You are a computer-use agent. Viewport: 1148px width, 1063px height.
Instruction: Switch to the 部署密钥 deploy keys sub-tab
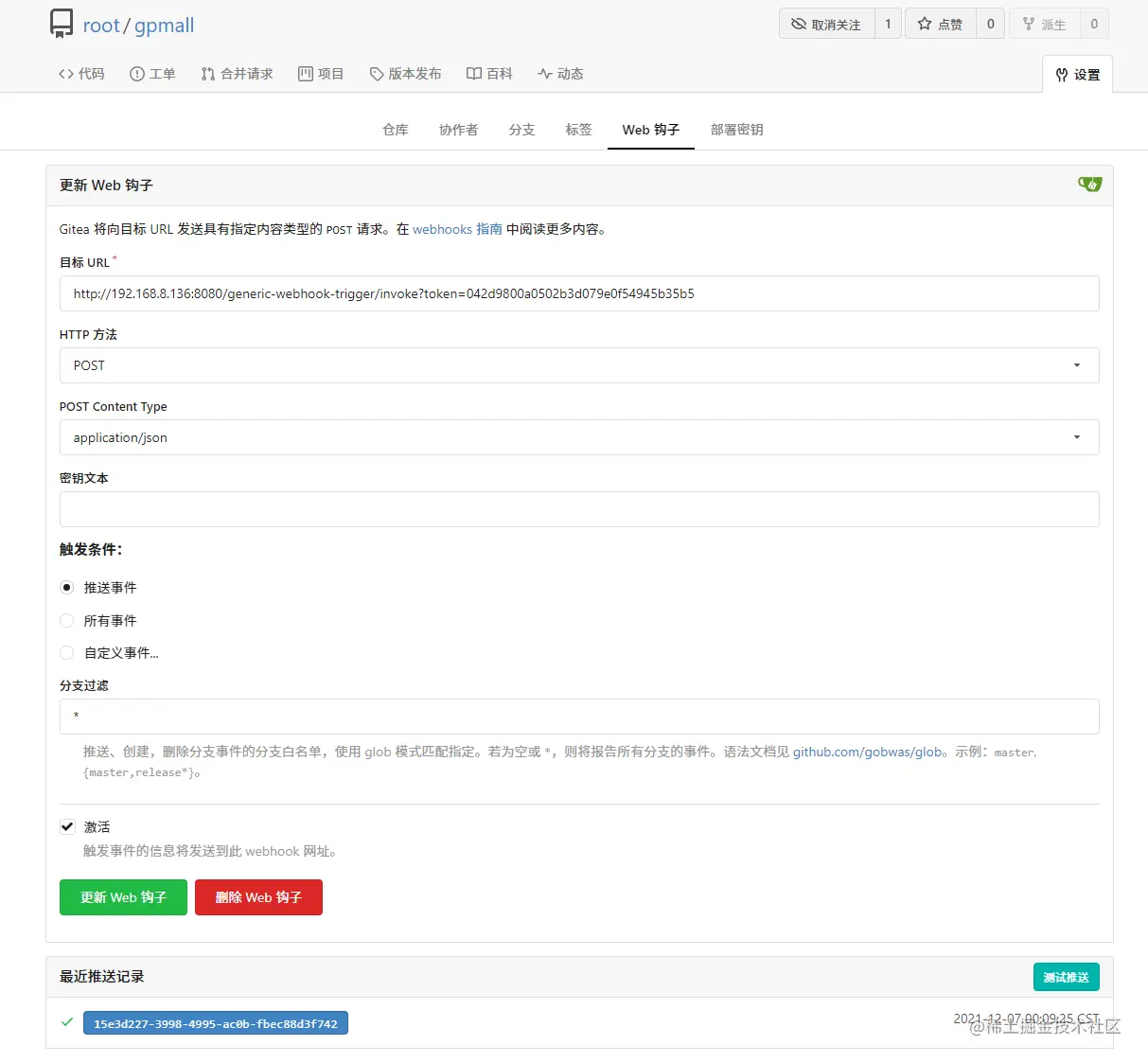[x=737, y=130]
